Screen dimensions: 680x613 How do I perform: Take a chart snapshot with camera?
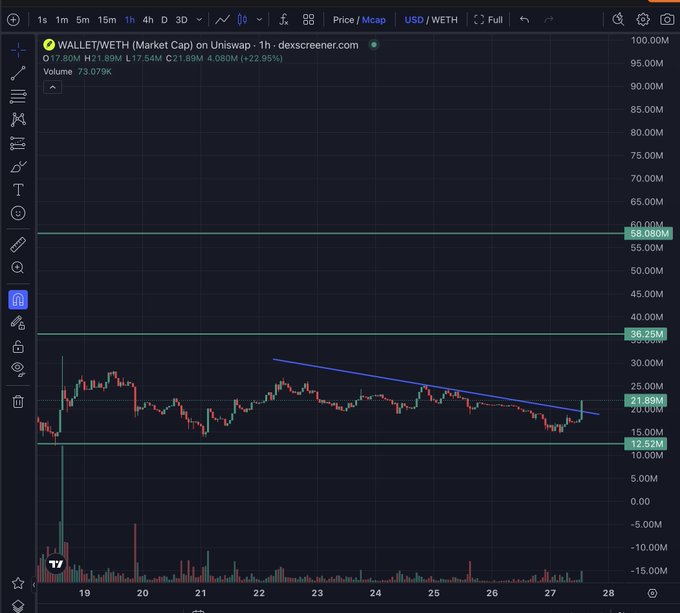click(x=667, y=20)
